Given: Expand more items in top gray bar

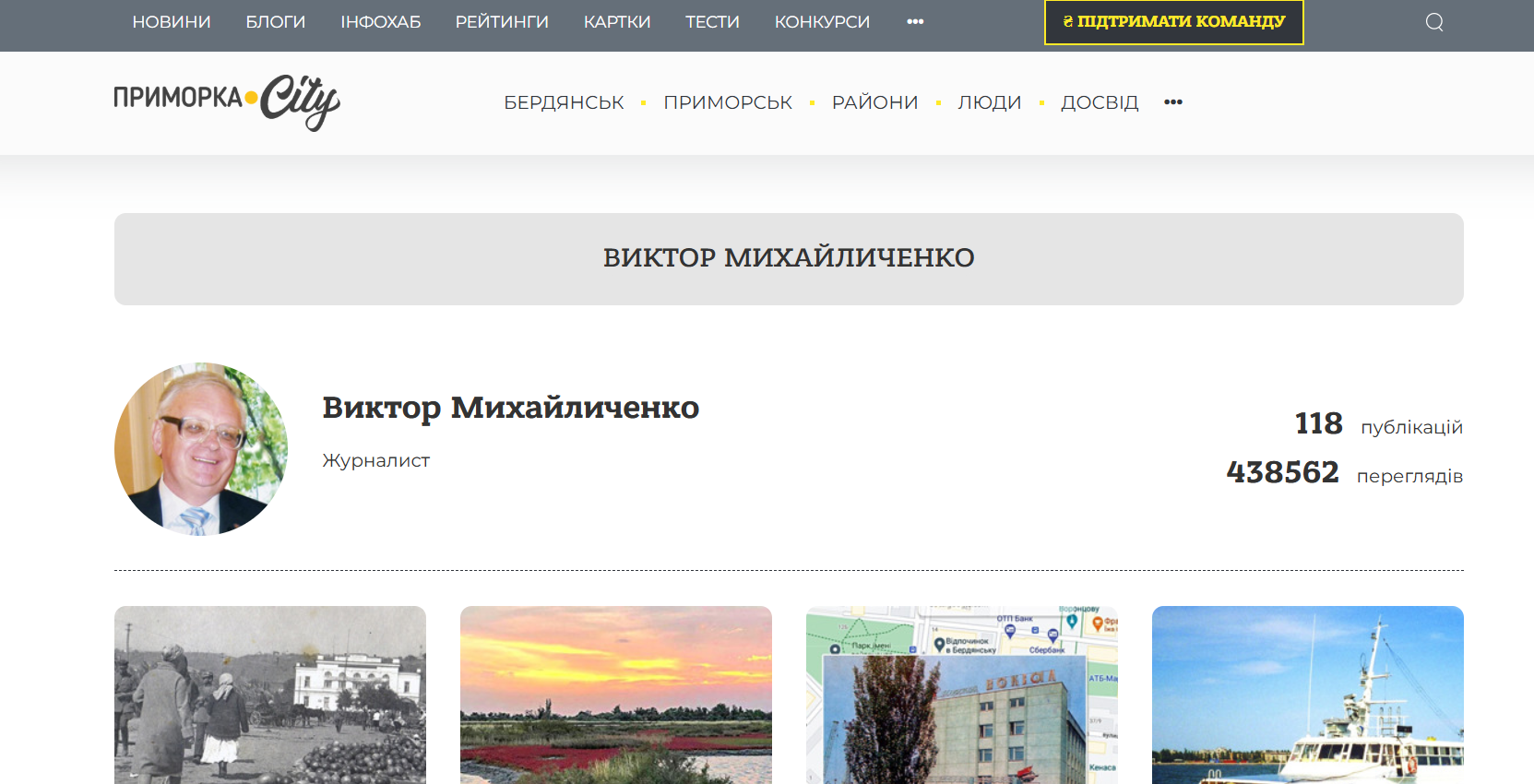Looking at the screenshot, I should 915,21.
